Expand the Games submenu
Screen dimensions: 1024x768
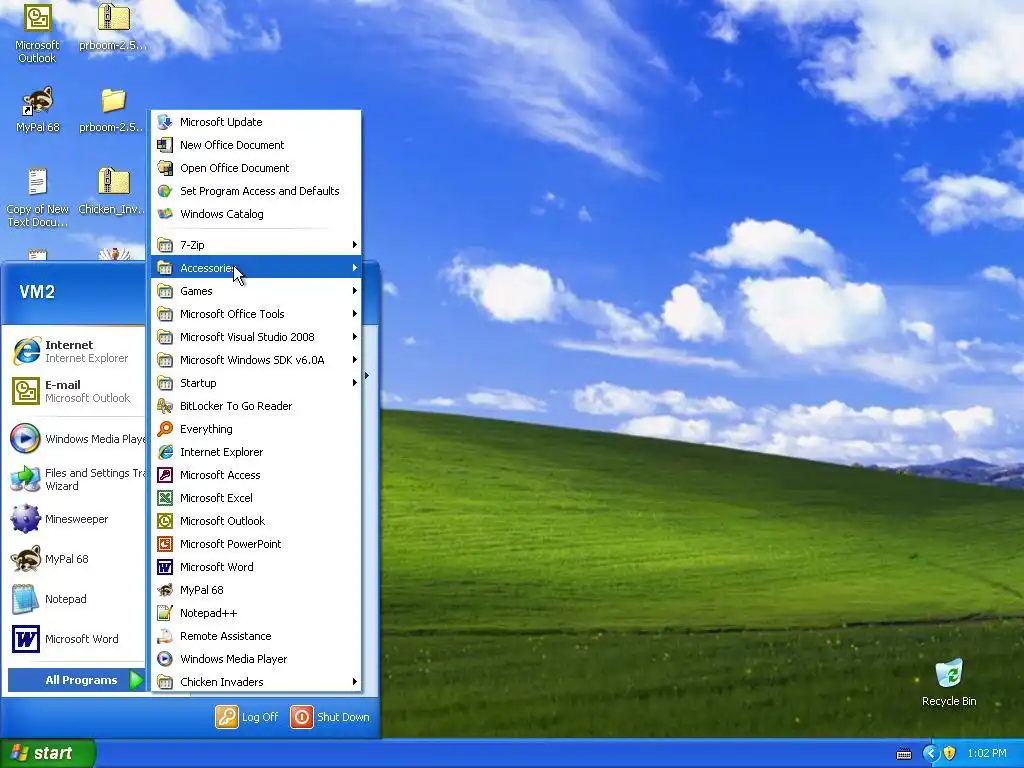[256, 291]
